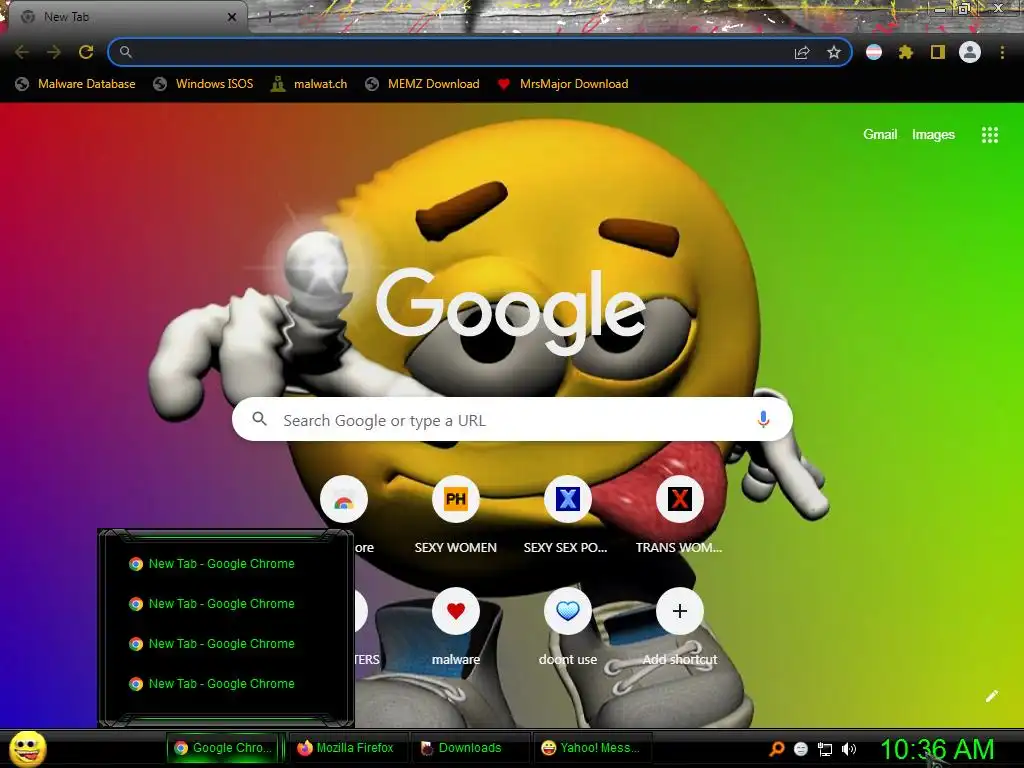Open the red X shortcut tile
This screenshot has height=768, width=1024.
(679, 500)
